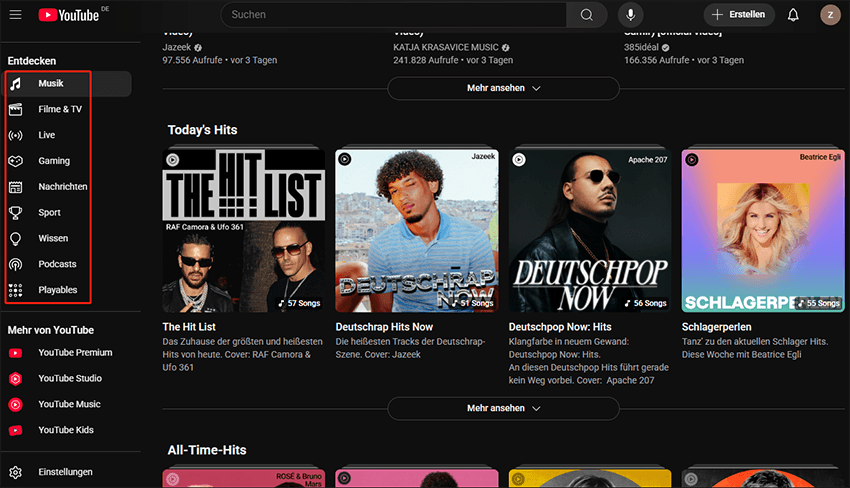Click the Wissen lightbulb icon

pyautogui.click(x=16, y=239)
